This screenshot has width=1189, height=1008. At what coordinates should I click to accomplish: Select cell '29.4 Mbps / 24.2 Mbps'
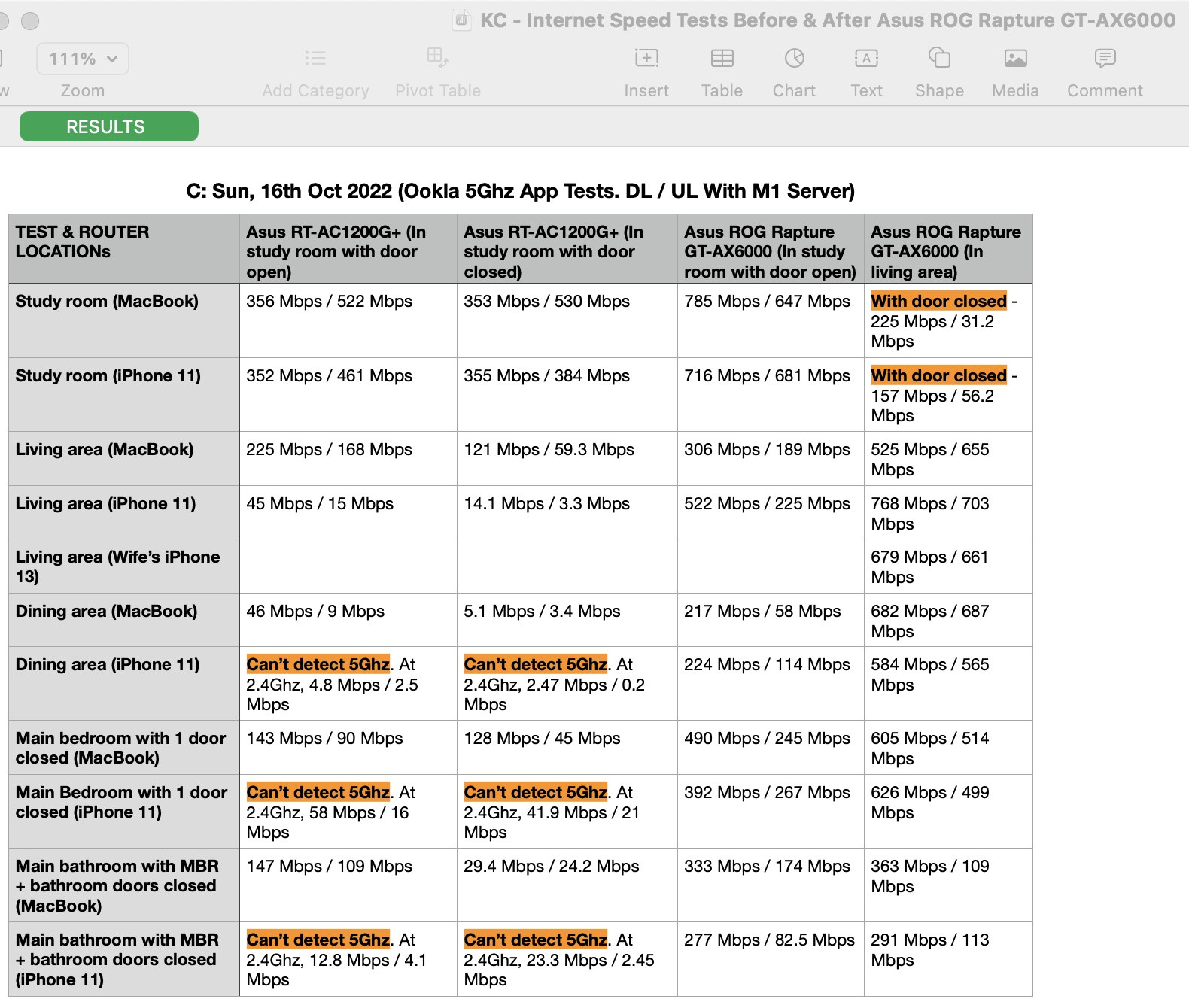567,885
